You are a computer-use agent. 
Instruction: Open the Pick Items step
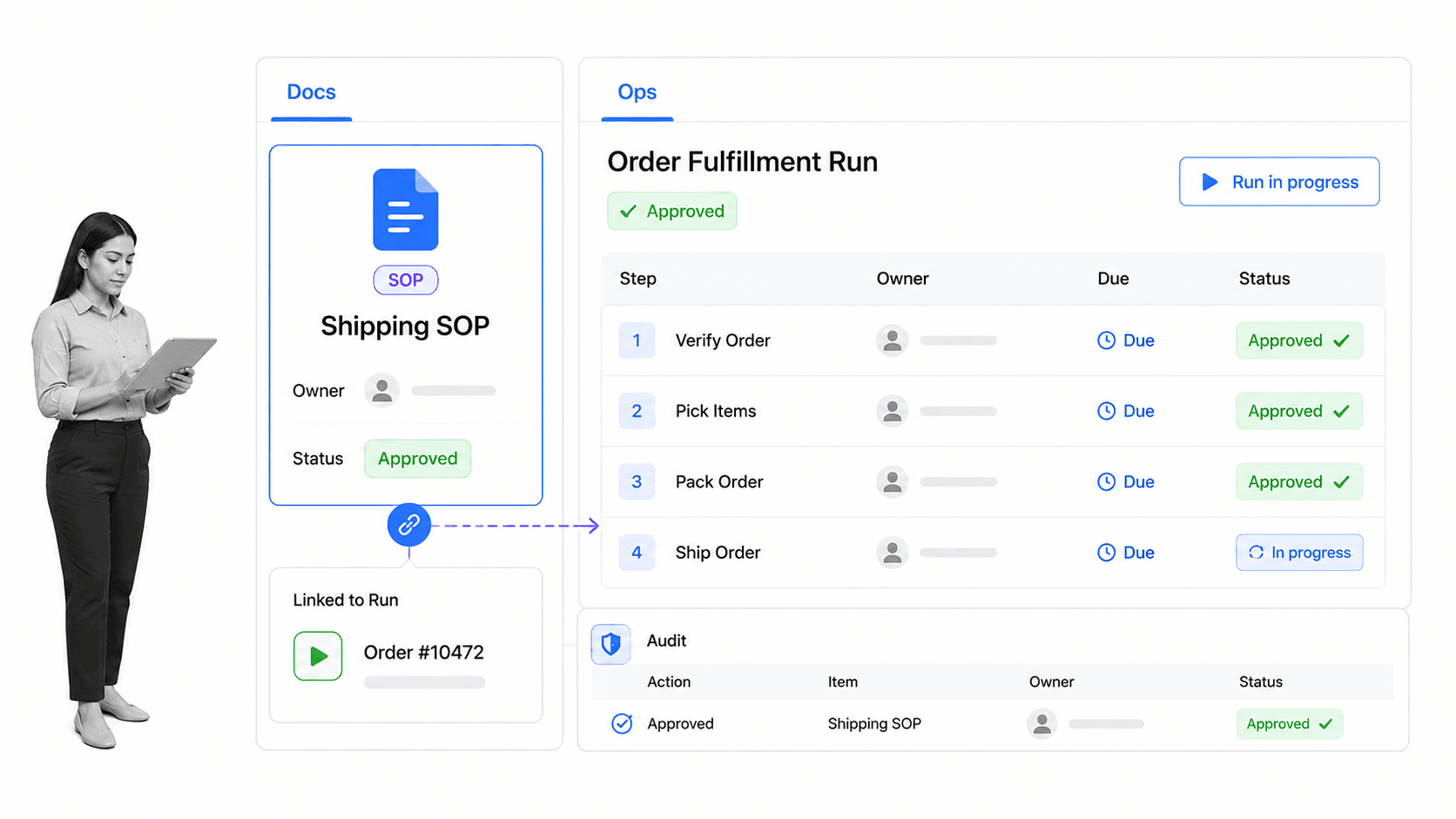pyautogui.click(x=716, y=412)
